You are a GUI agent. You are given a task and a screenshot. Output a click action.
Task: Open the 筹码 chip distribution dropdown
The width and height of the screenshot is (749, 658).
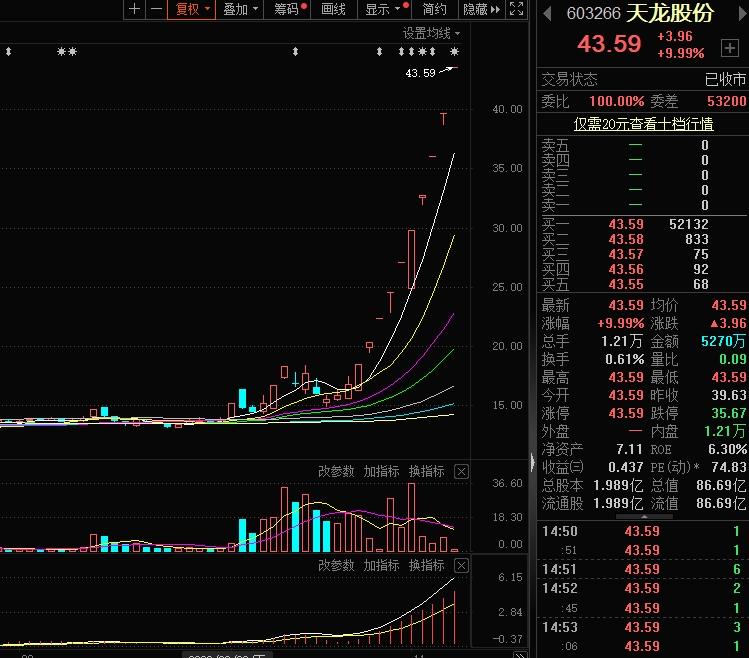290,10
